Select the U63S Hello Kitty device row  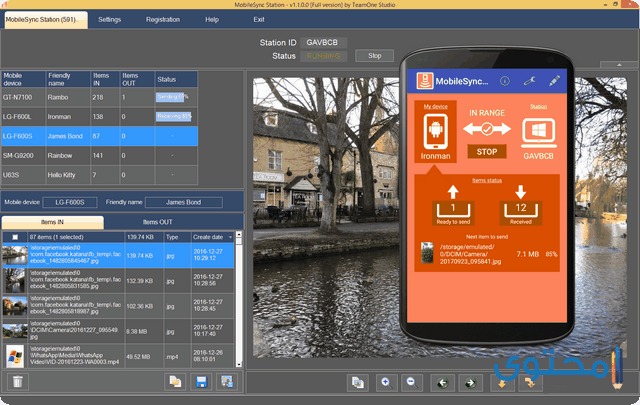tap(100, 175)
